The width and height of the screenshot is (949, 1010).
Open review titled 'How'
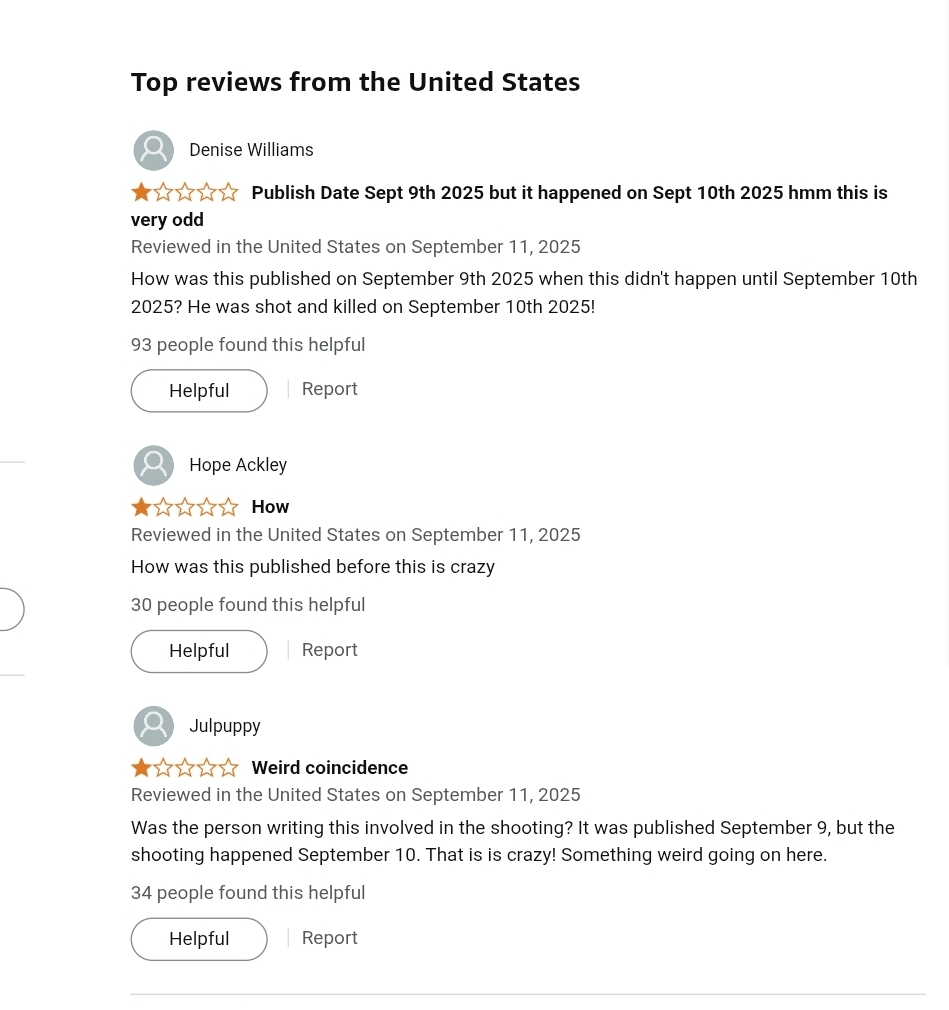click(x=270, y=507)
